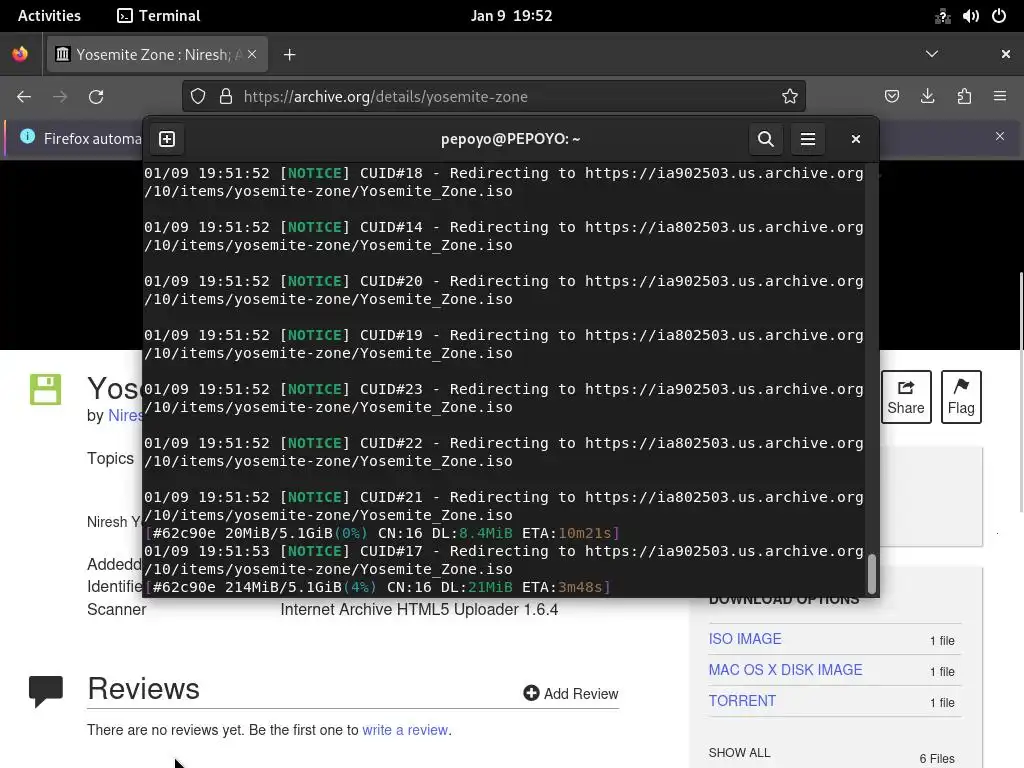Flag this archive item
Viewport: 1024px width, 768px height.
961,397
